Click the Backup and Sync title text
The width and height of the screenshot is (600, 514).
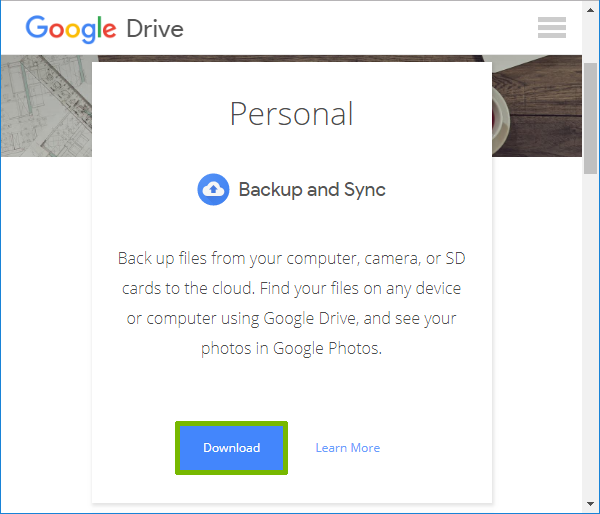(312, 189)
